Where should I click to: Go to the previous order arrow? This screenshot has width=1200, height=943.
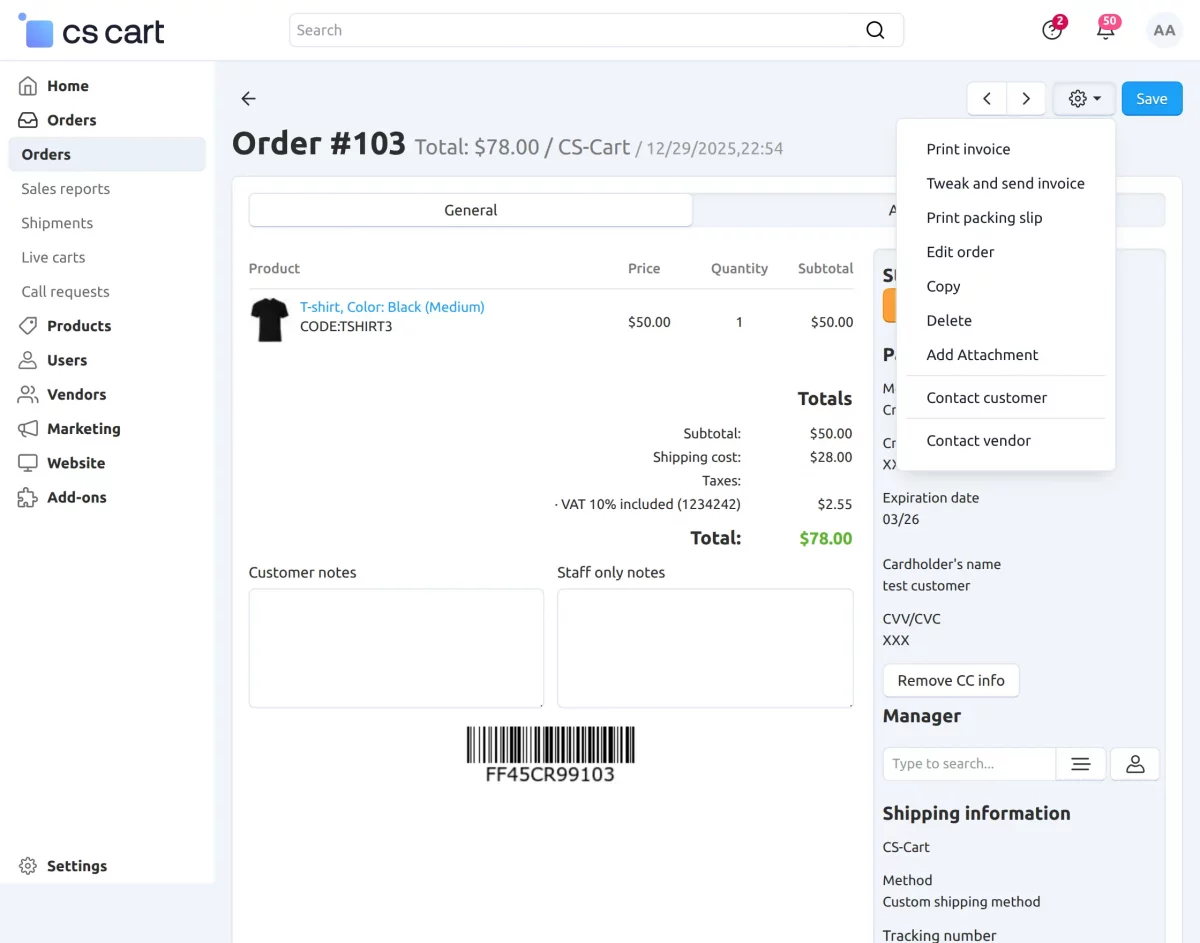(987, 98)
